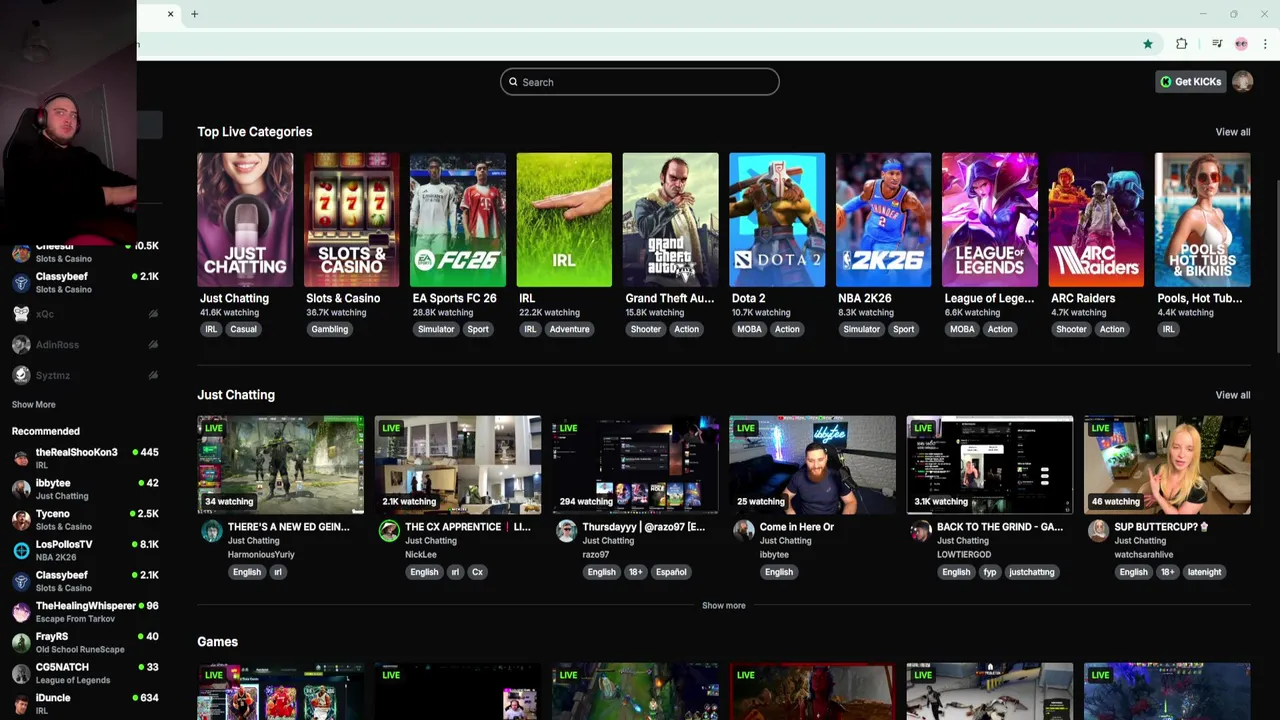The width and height of the screenshot is (1280, 720).
Task: View all Top Live Categories
Action: coord(1232,132)
